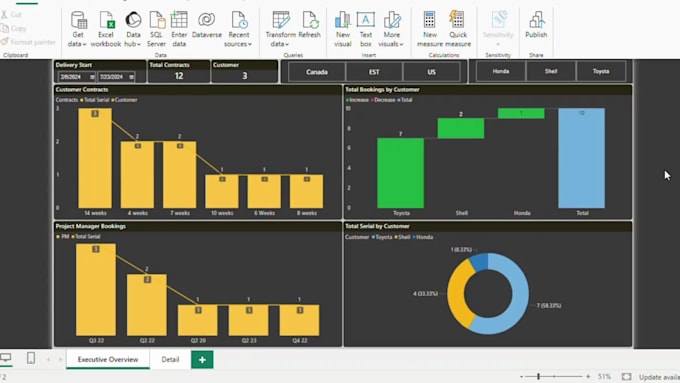This screenshot has height=383, width=680.
Task: Import an Excel workbook
Action: coord(105,29)
